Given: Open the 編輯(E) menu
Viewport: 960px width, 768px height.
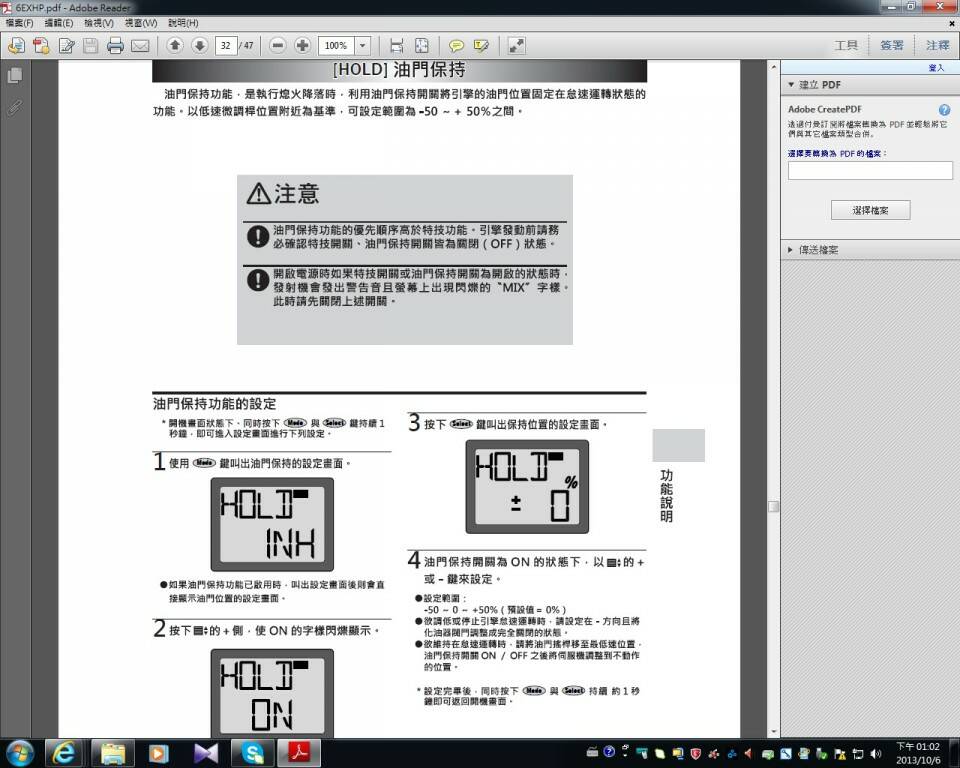Looking at the screenshot, I should [x=59, y=23].
